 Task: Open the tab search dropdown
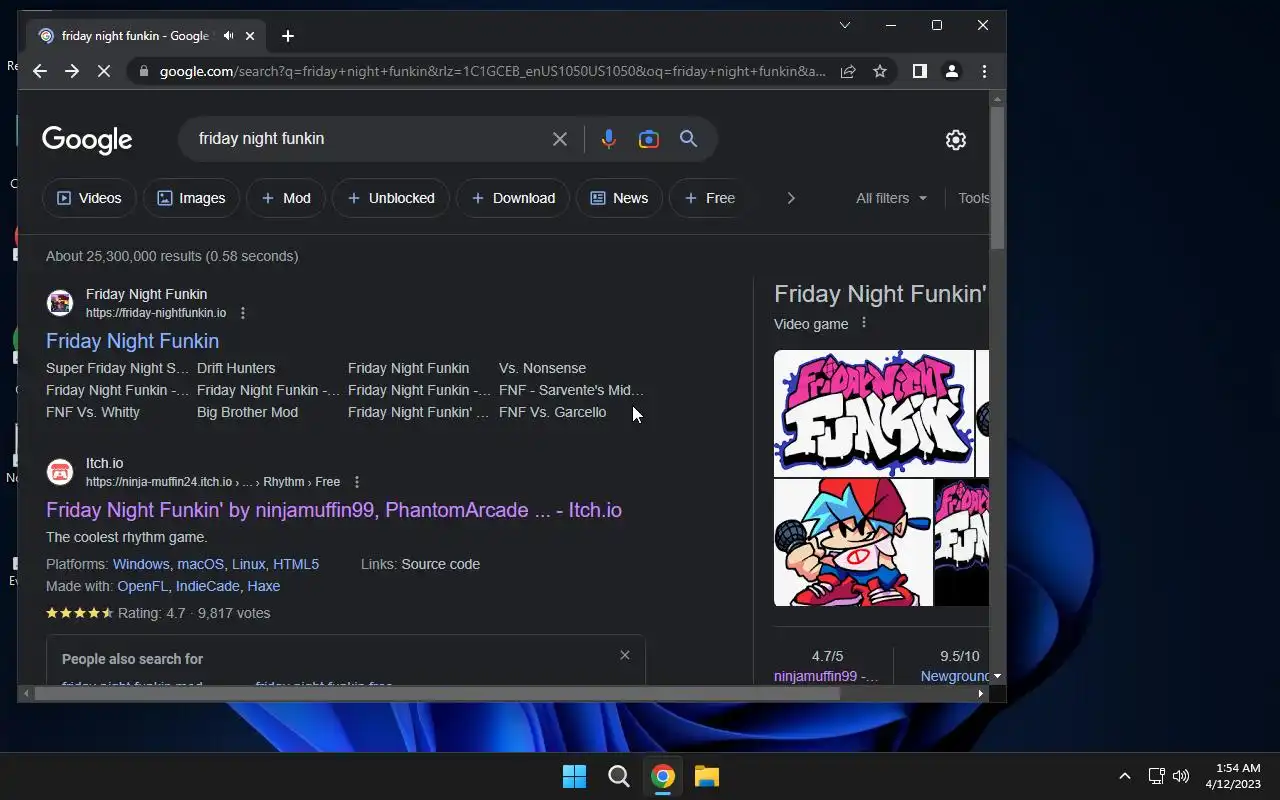pos(845,25)
